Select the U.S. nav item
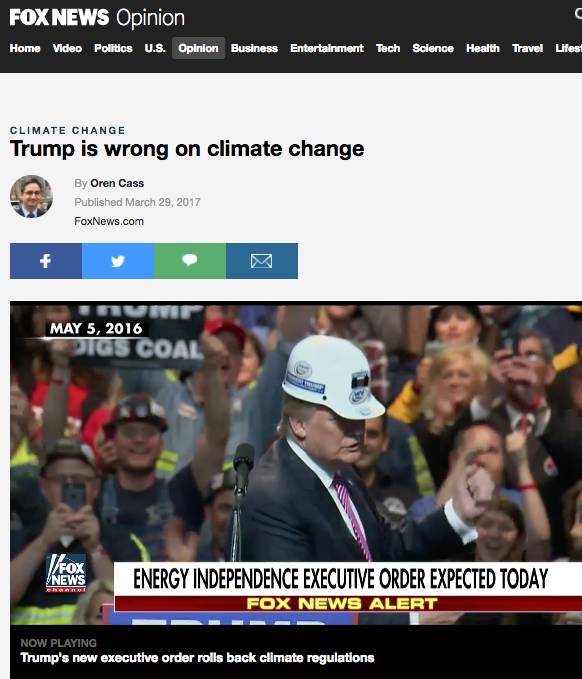The image size is (582, 679). click(155, 48)
